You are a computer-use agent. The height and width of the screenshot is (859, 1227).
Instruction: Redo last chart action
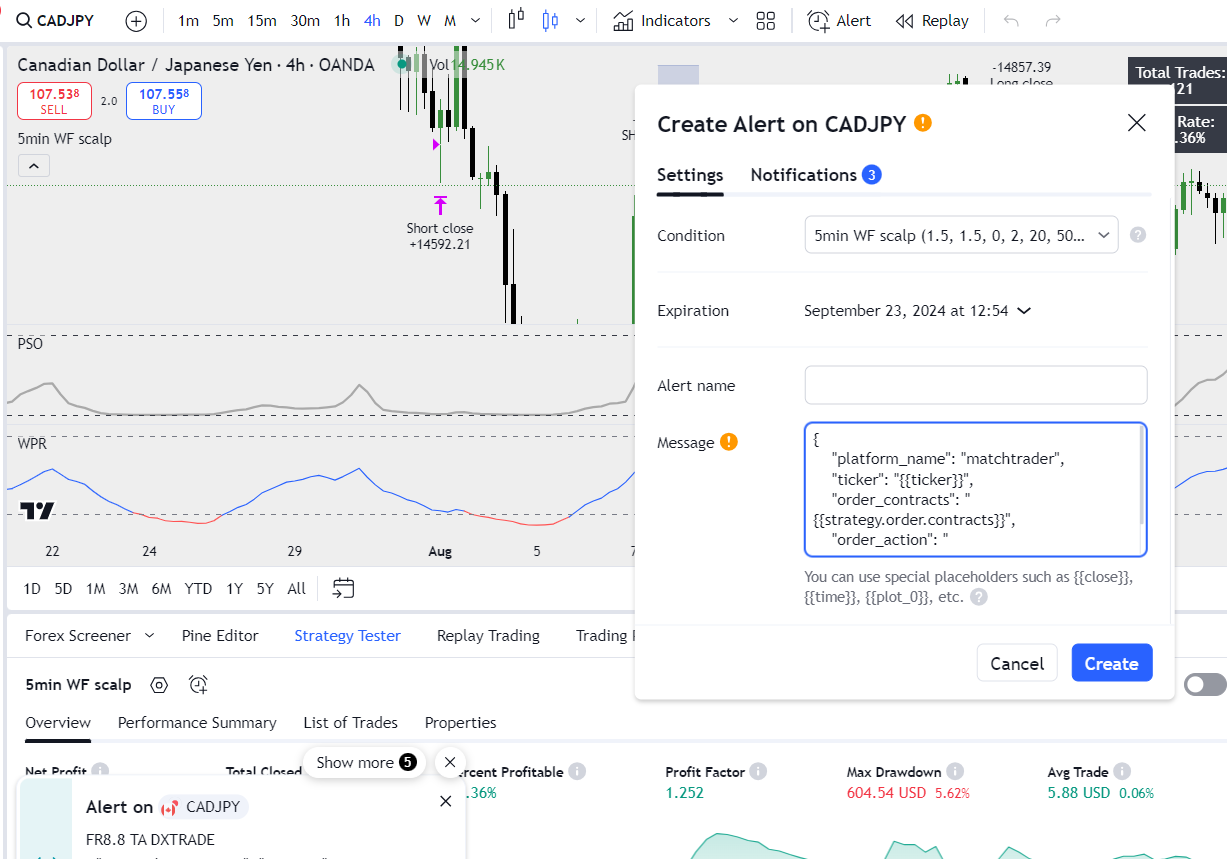click(1053, 20)
